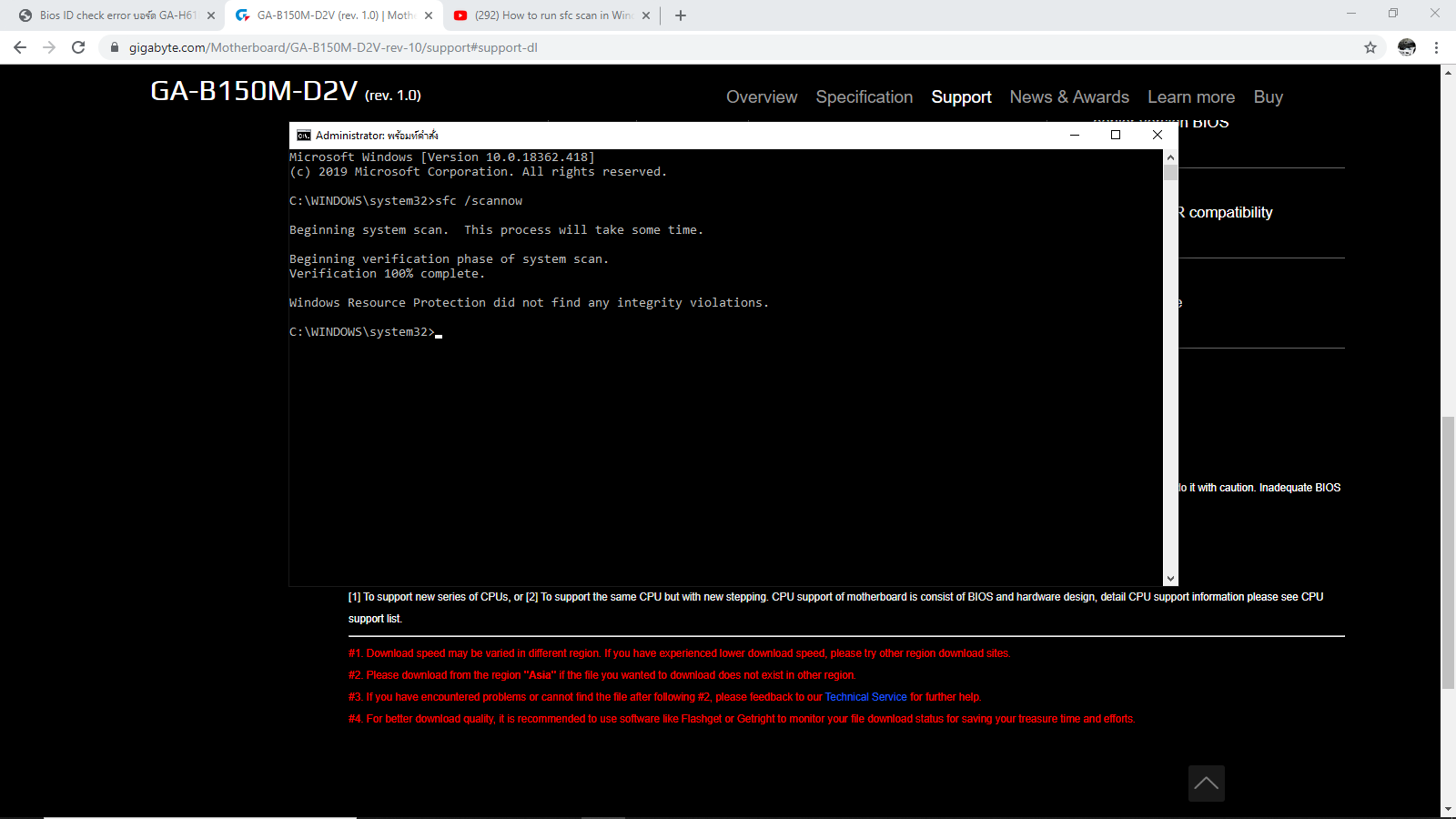Go back with the browser back arrow

[20, 47]
